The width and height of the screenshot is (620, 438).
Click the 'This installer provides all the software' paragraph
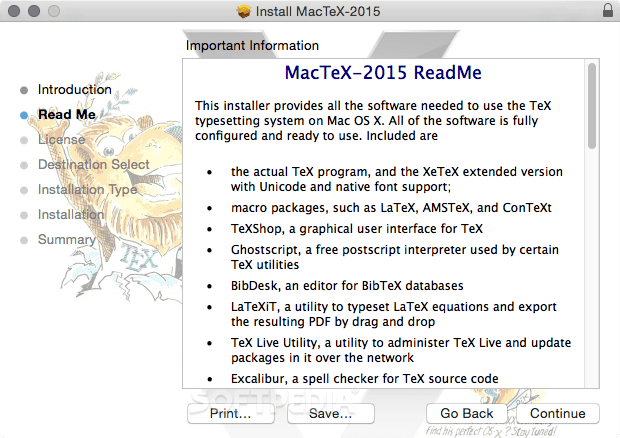[x=373, y=121]
